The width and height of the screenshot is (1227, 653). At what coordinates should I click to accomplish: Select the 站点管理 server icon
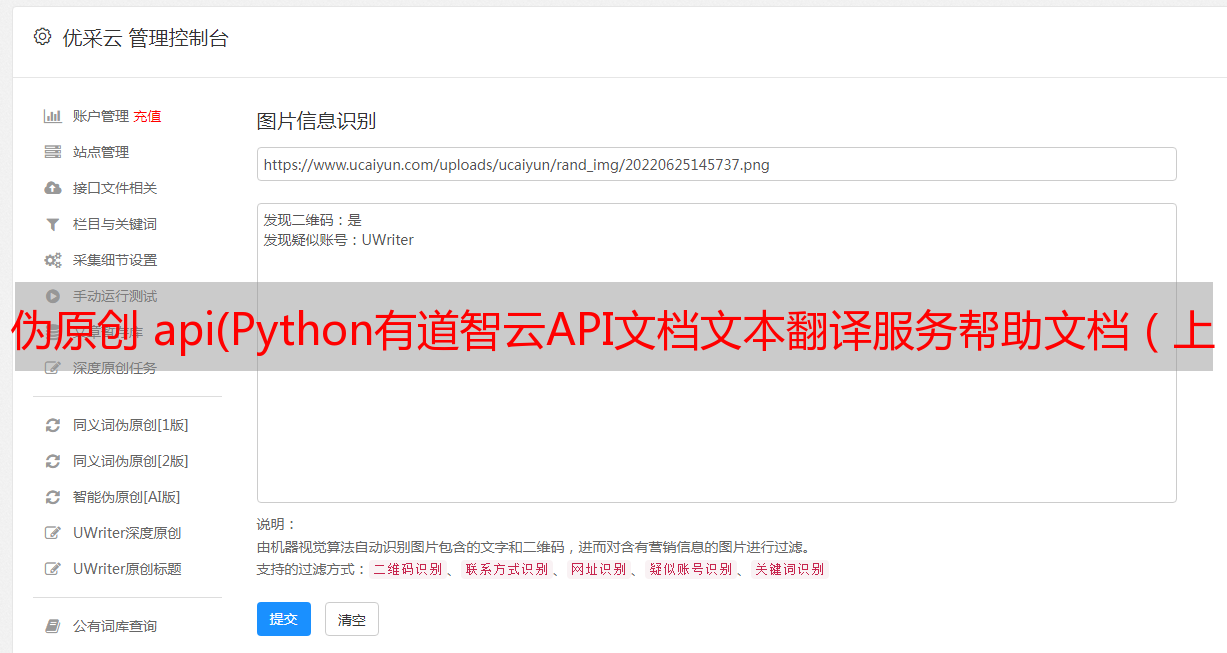tap(52, 152)
